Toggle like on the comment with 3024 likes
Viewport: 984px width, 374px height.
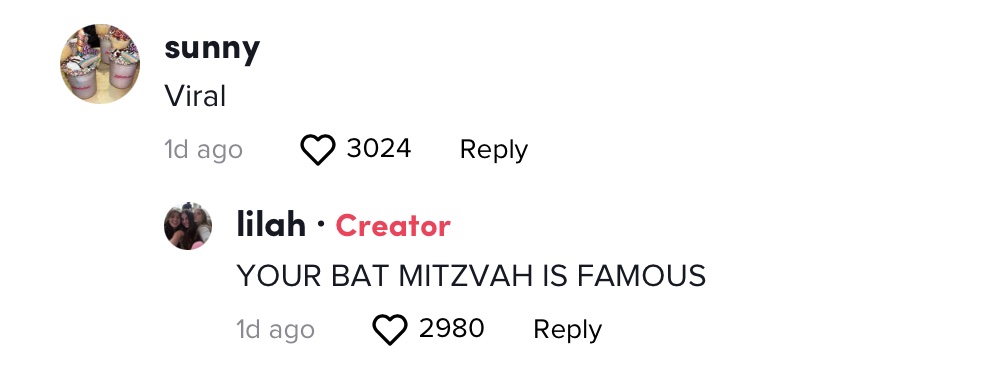coord(318,150)
